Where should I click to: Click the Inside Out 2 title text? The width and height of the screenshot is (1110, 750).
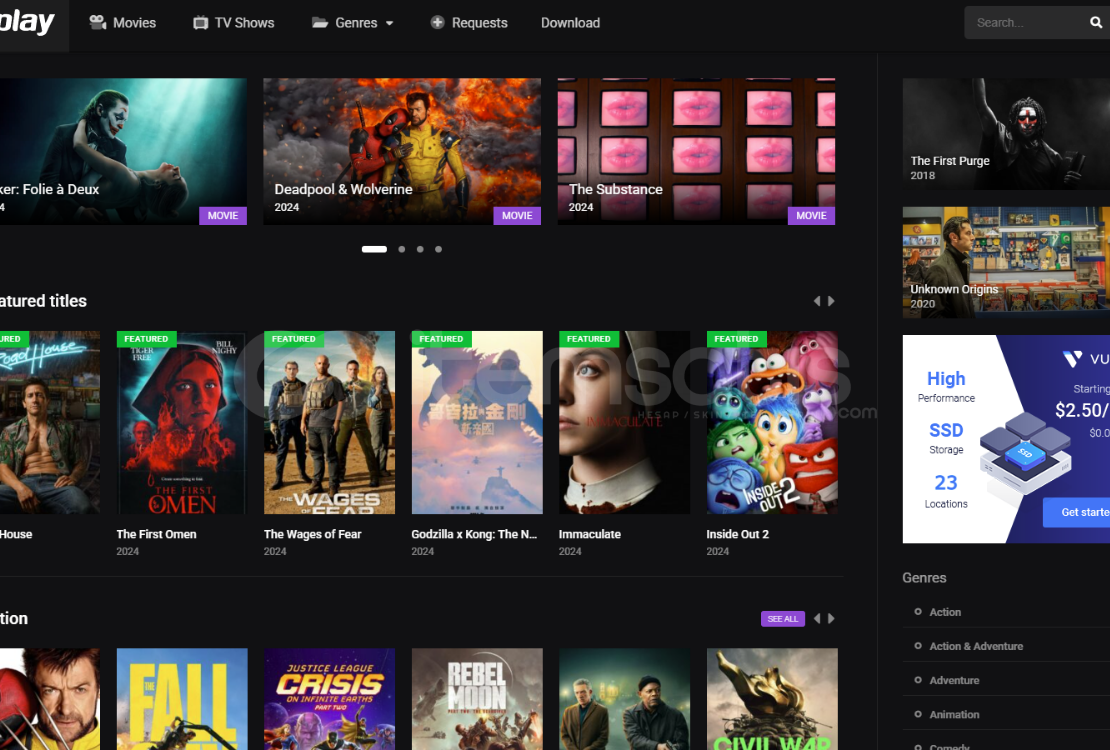(738, 534)
